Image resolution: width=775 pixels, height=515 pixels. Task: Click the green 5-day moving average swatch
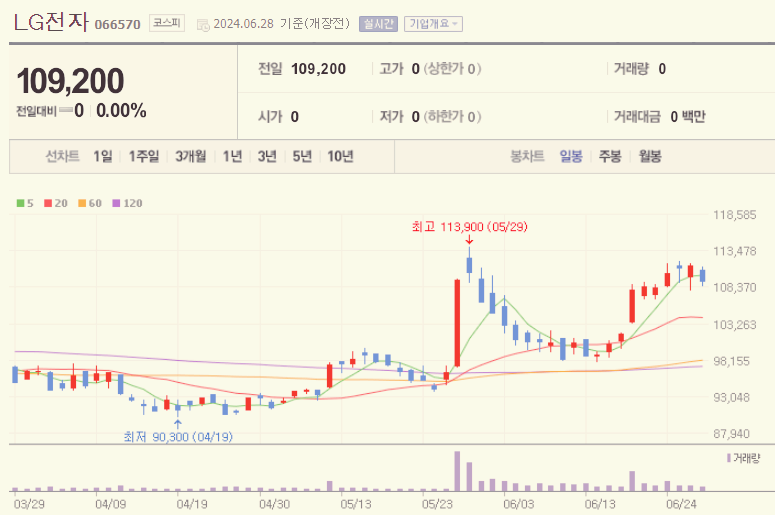20,203
